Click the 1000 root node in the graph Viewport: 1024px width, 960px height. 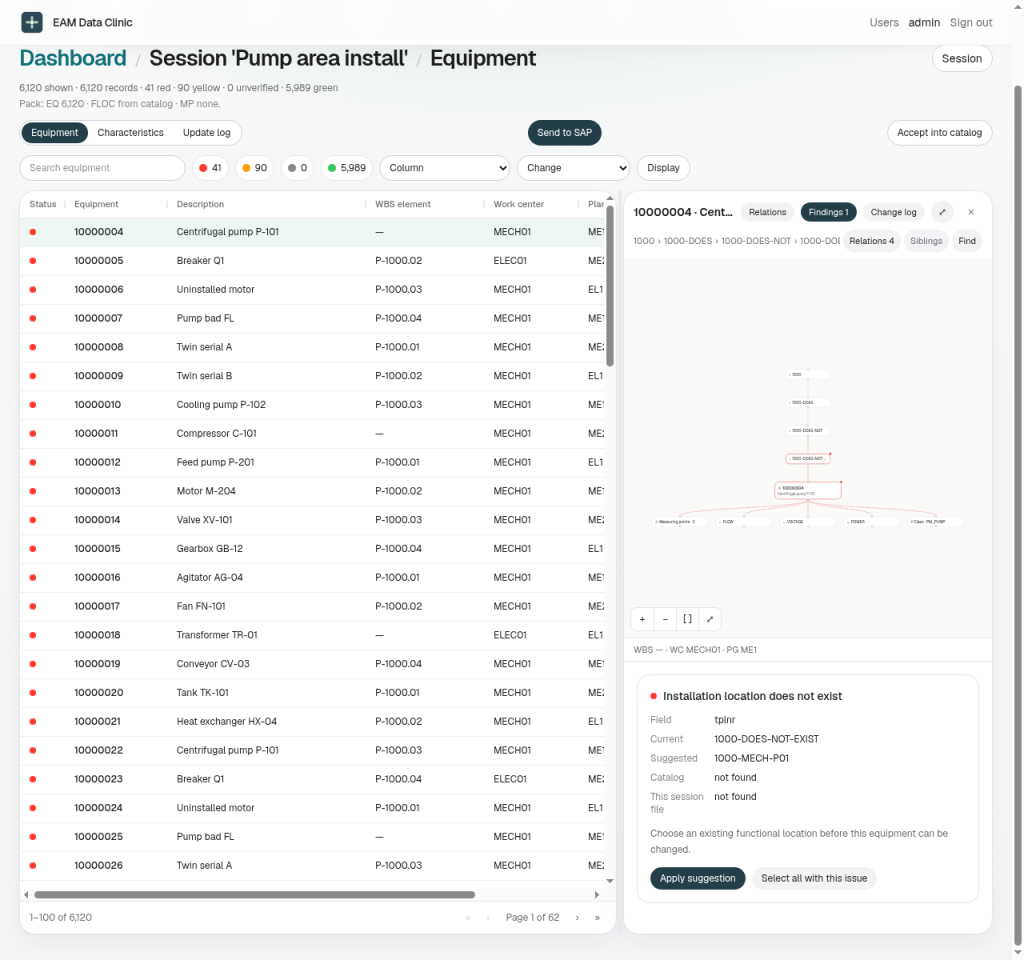[808, 375]
